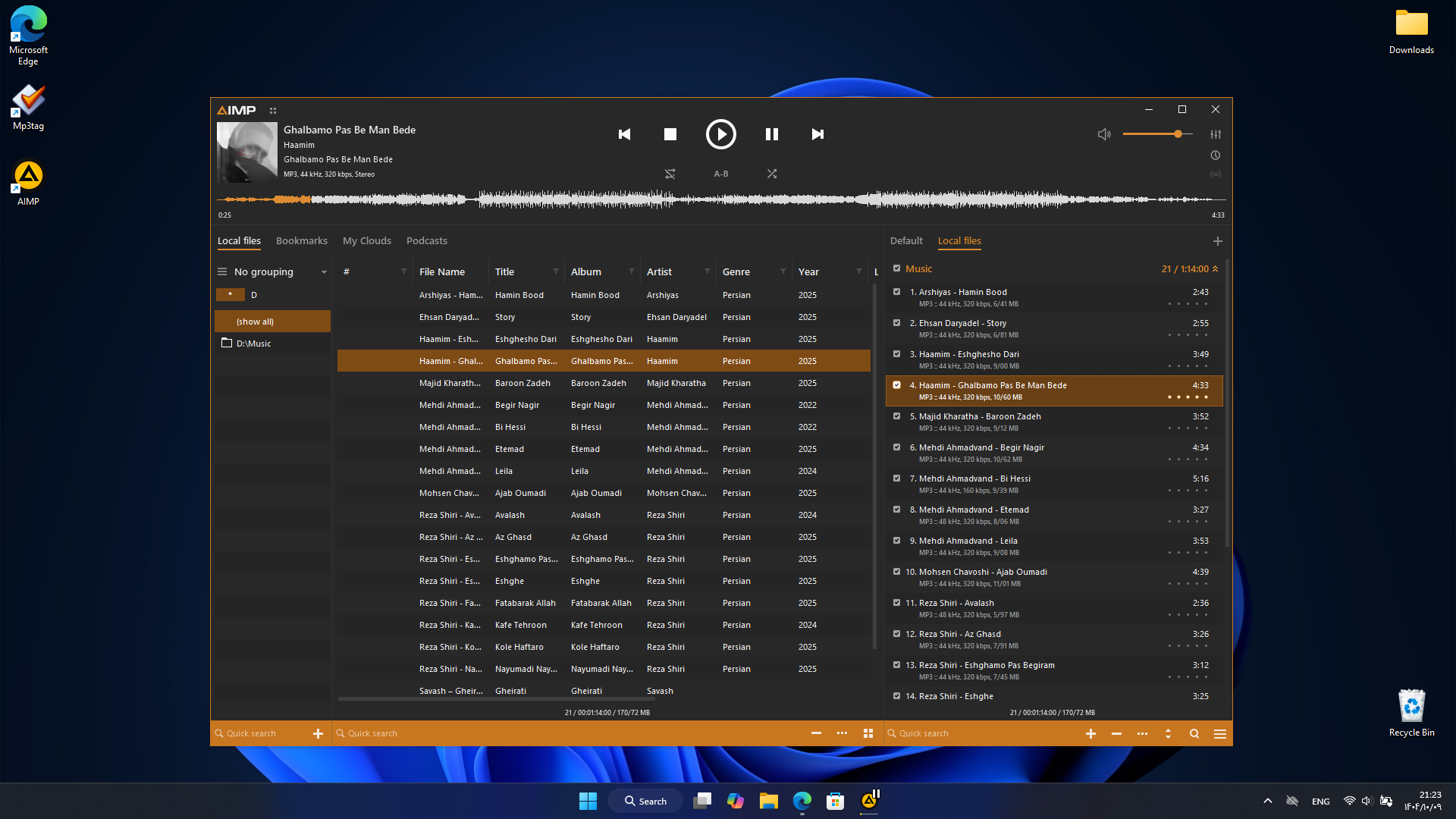The image size is (1456, 819).
Task: Open the Downloads folder on desktop
Action: [x=1411, y=31]
